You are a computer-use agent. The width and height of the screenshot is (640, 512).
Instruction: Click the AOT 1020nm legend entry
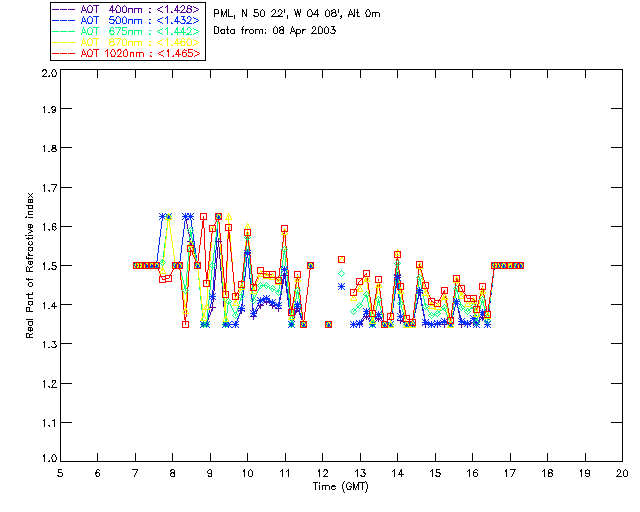point(127,53)
